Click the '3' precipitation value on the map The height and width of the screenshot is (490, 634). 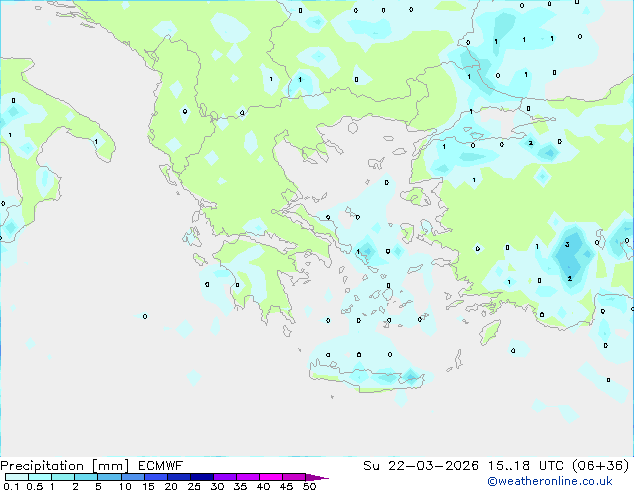click(x=567, y=245)
